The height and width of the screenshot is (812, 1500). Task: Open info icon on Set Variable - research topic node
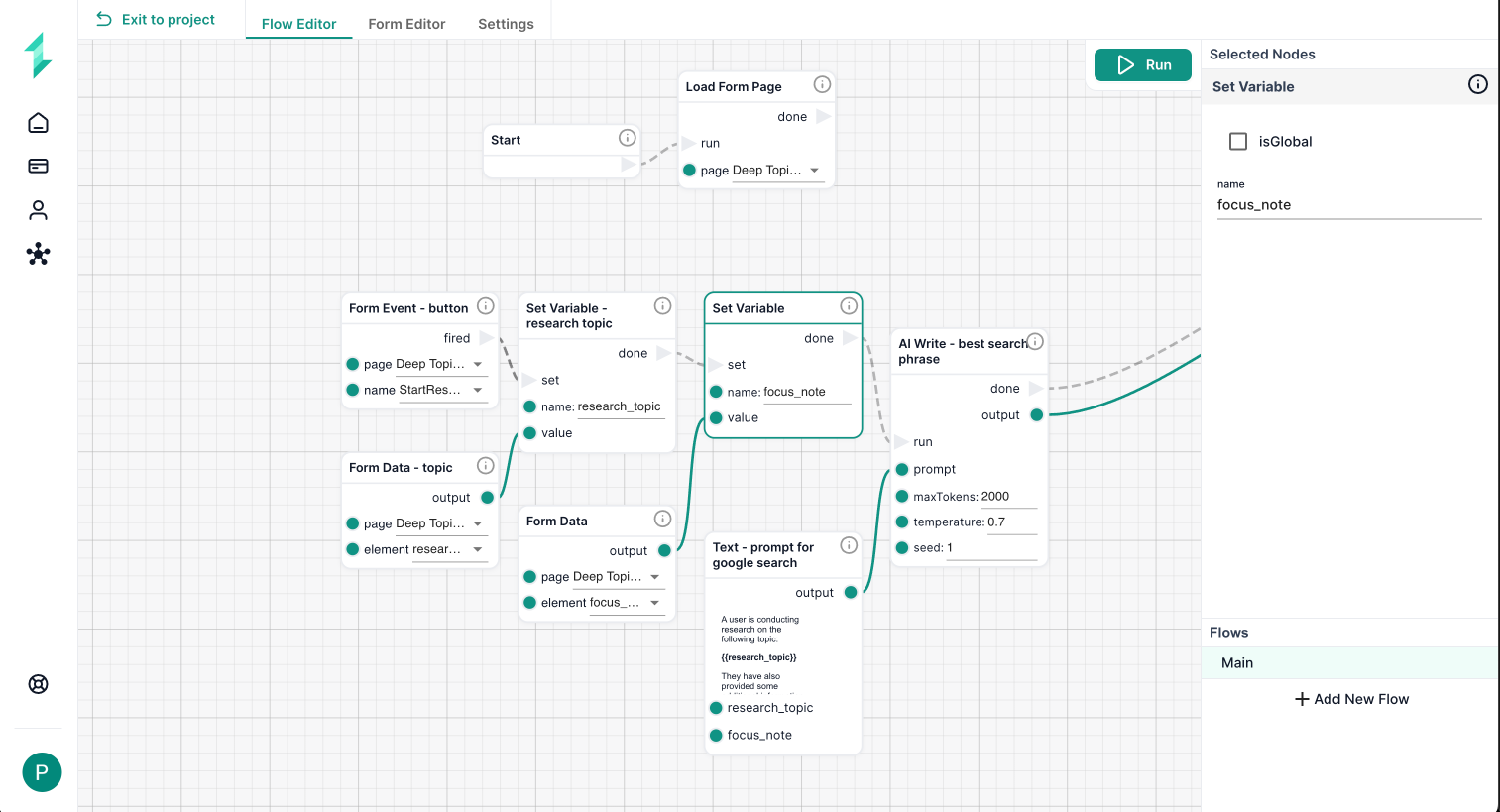[663, 306]
